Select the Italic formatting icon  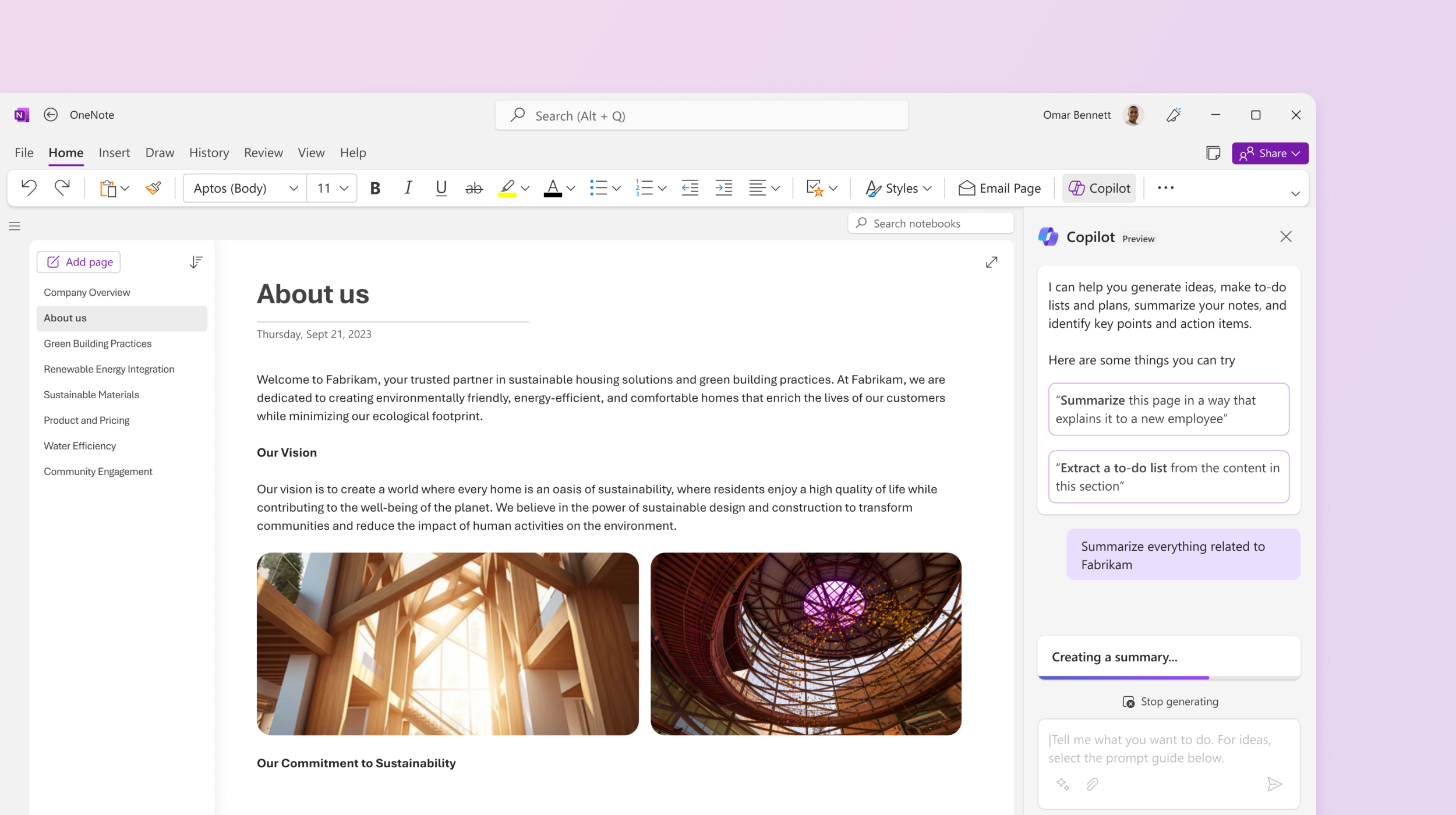click(408, 188)
